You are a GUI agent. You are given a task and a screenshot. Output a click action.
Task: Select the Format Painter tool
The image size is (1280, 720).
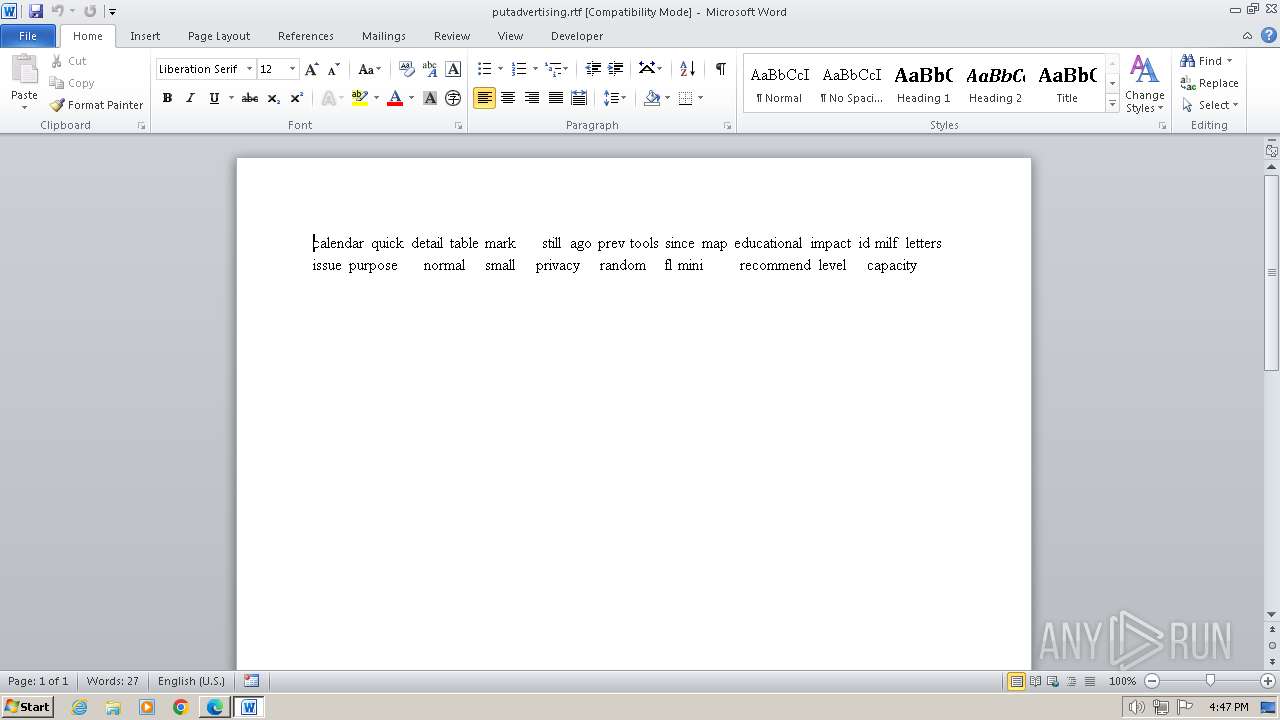(96, 105)
